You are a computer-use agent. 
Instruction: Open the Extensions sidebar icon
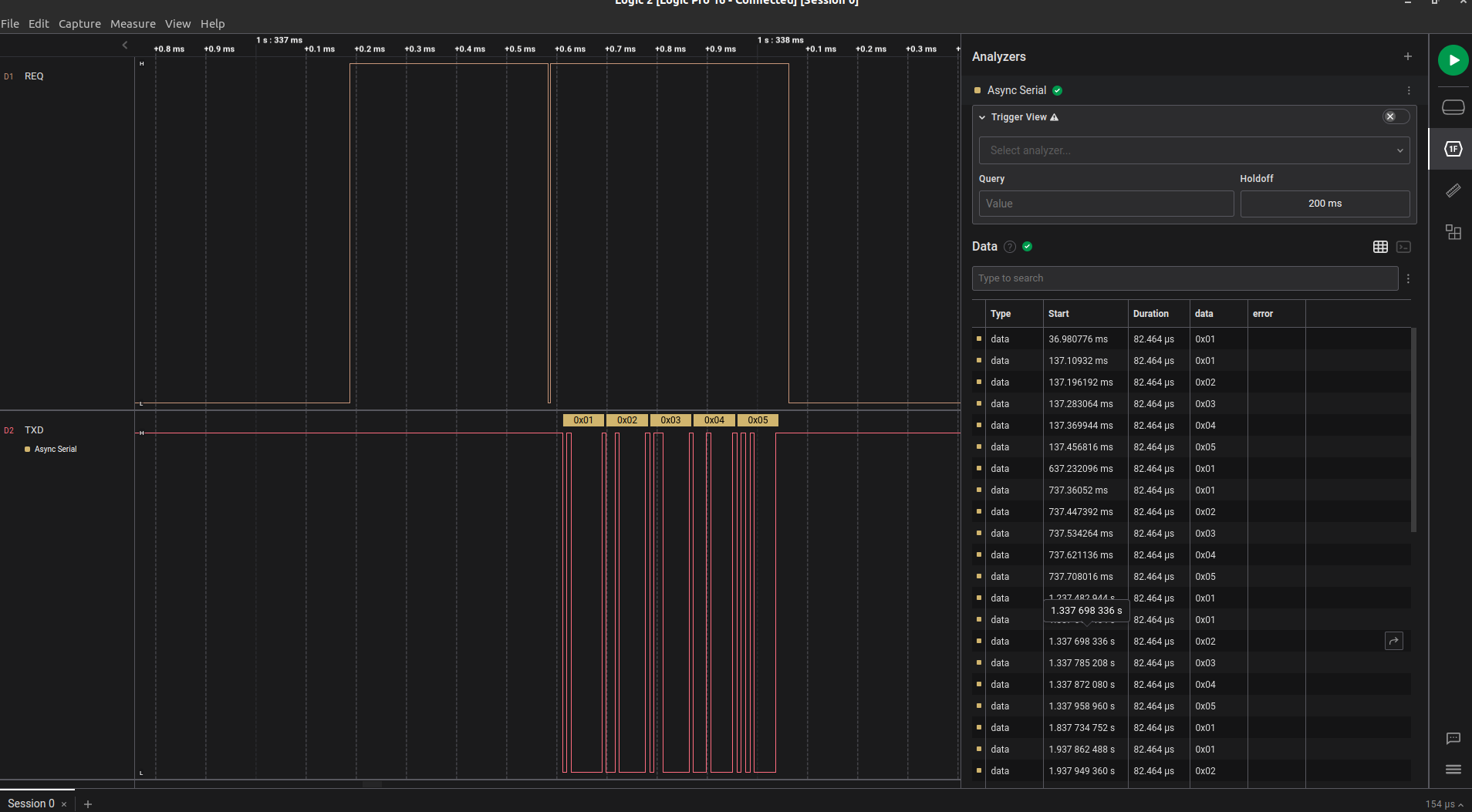[x=1453, y=232]
